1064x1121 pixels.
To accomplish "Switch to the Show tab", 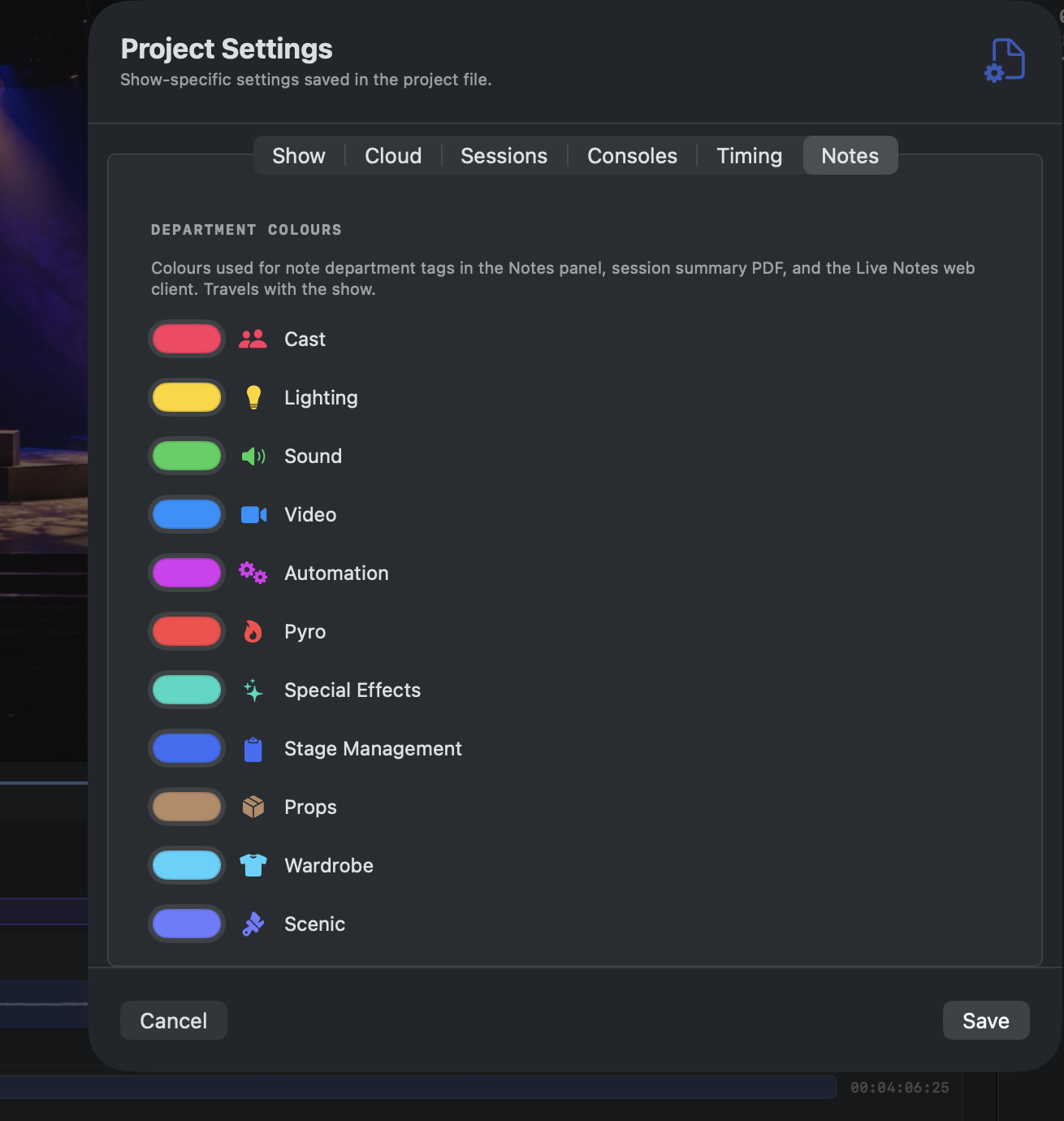I will 299,155.
